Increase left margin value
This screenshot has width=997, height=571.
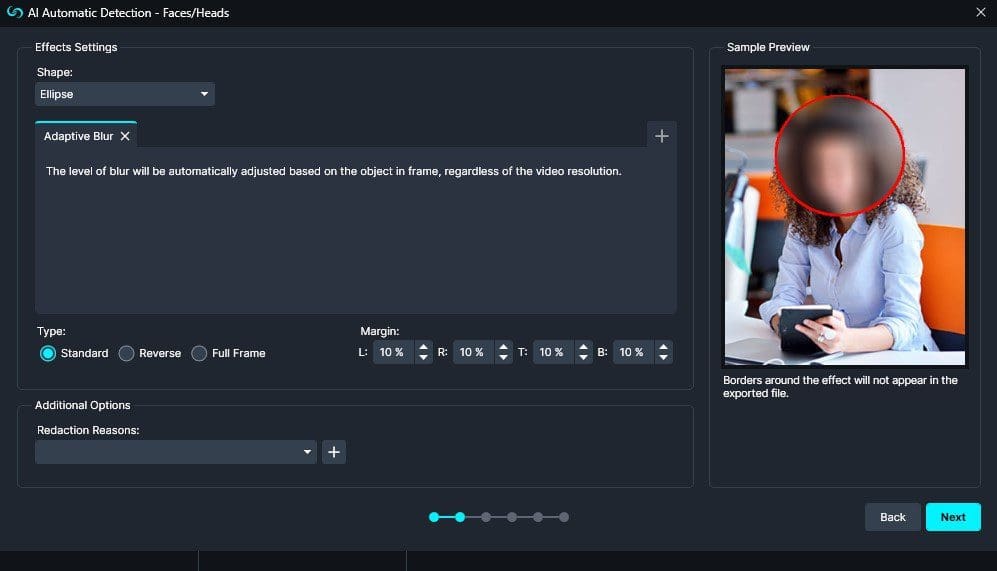(423, 347)
